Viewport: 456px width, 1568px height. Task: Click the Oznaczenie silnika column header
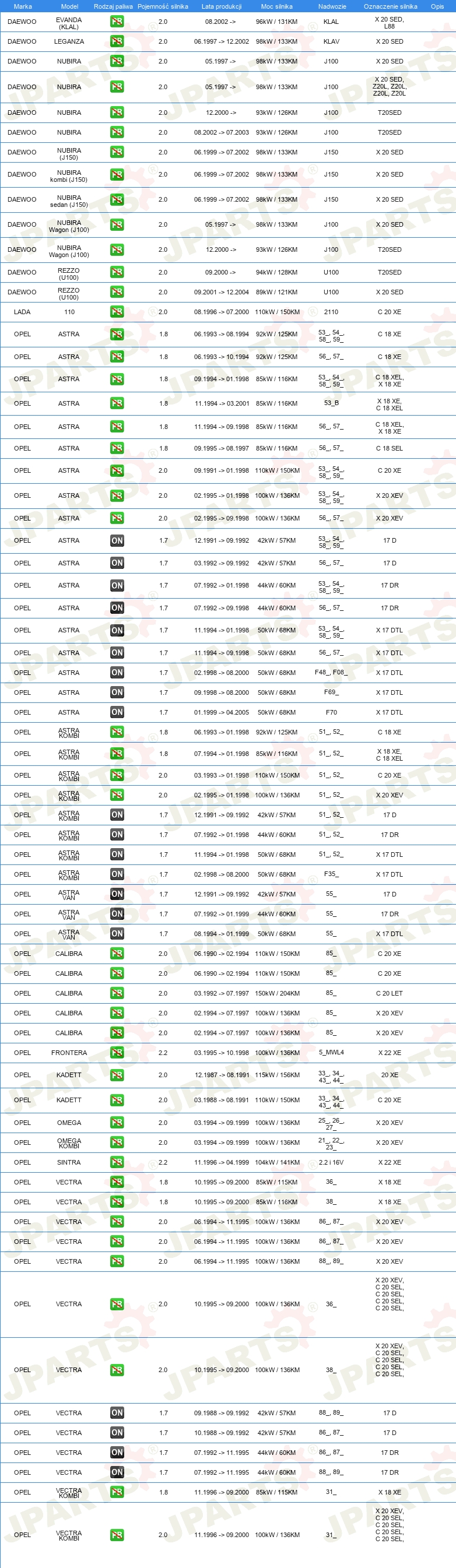tap(390, 6)
